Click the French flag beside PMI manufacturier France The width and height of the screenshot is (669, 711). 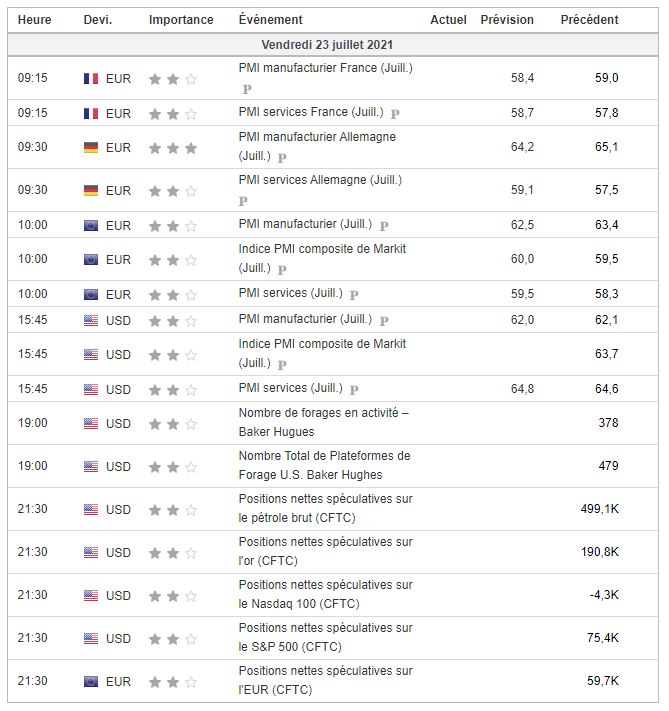tap(91, 78)
